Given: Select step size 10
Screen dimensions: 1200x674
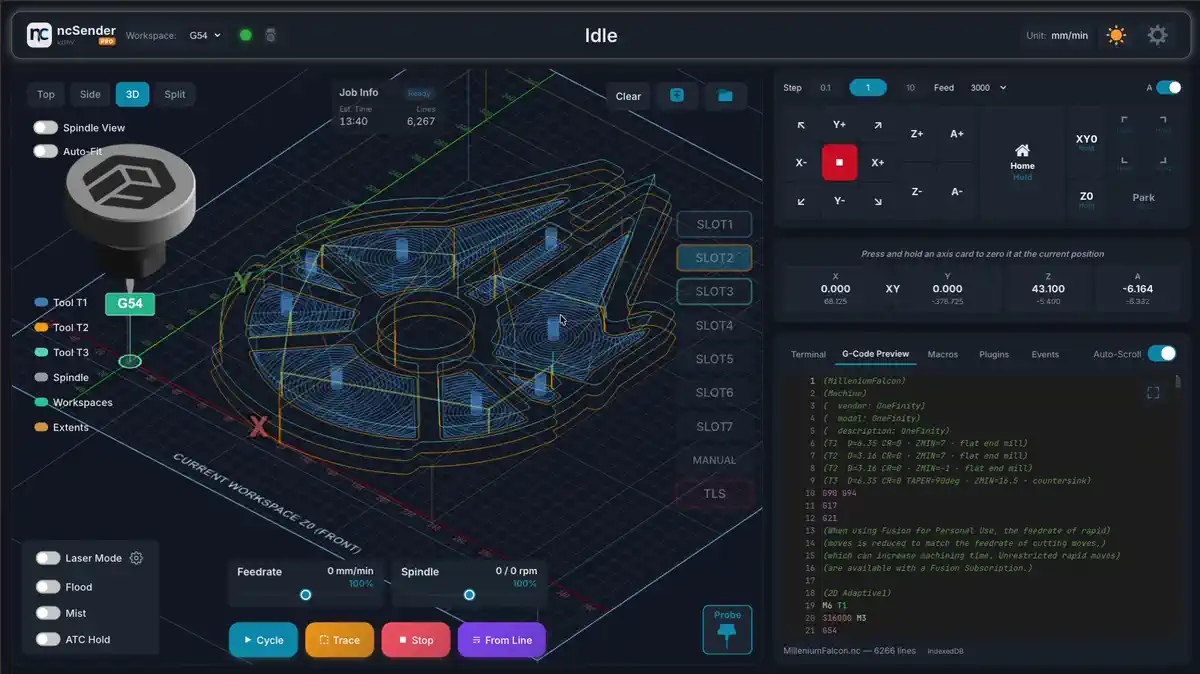Looking at the screenshot, I should [910, 88].
